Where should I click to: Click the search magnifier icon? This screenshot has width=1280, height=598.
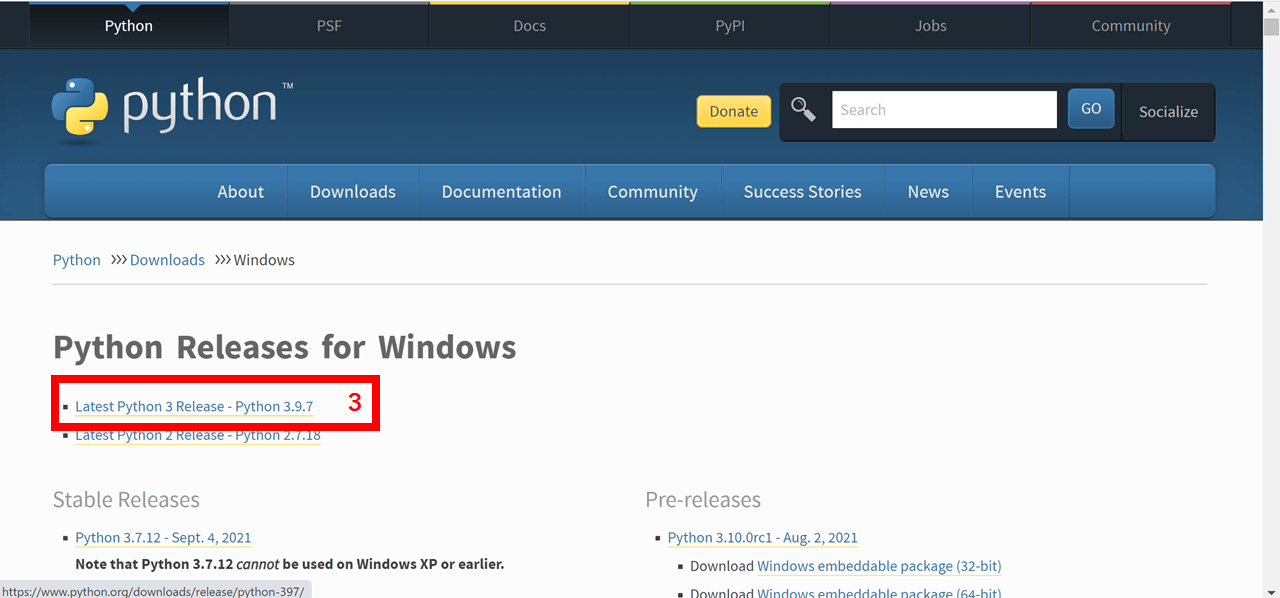coord(803,109)
